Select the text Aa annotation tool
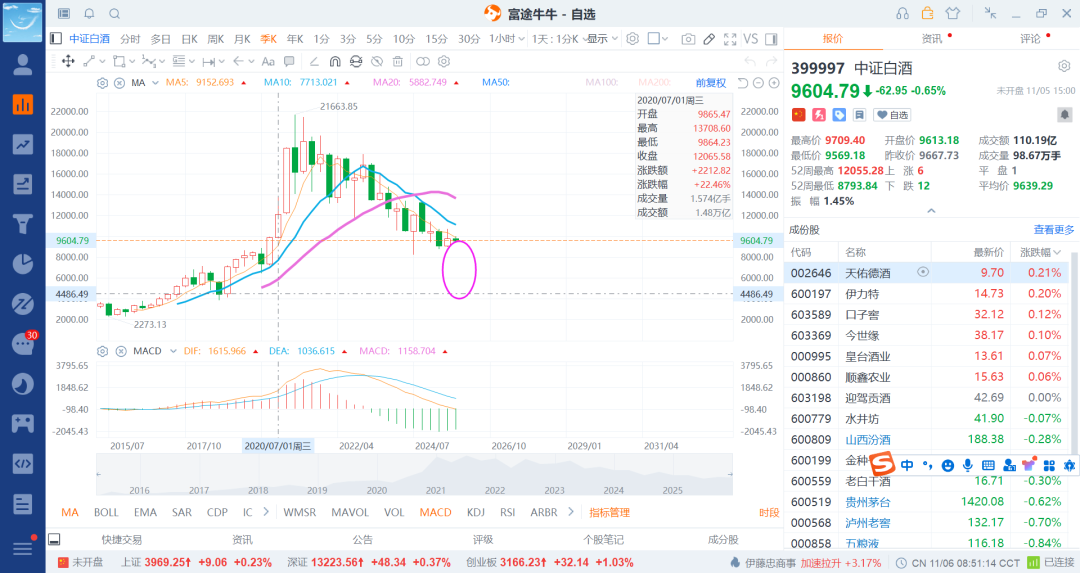 coord(268,61)
